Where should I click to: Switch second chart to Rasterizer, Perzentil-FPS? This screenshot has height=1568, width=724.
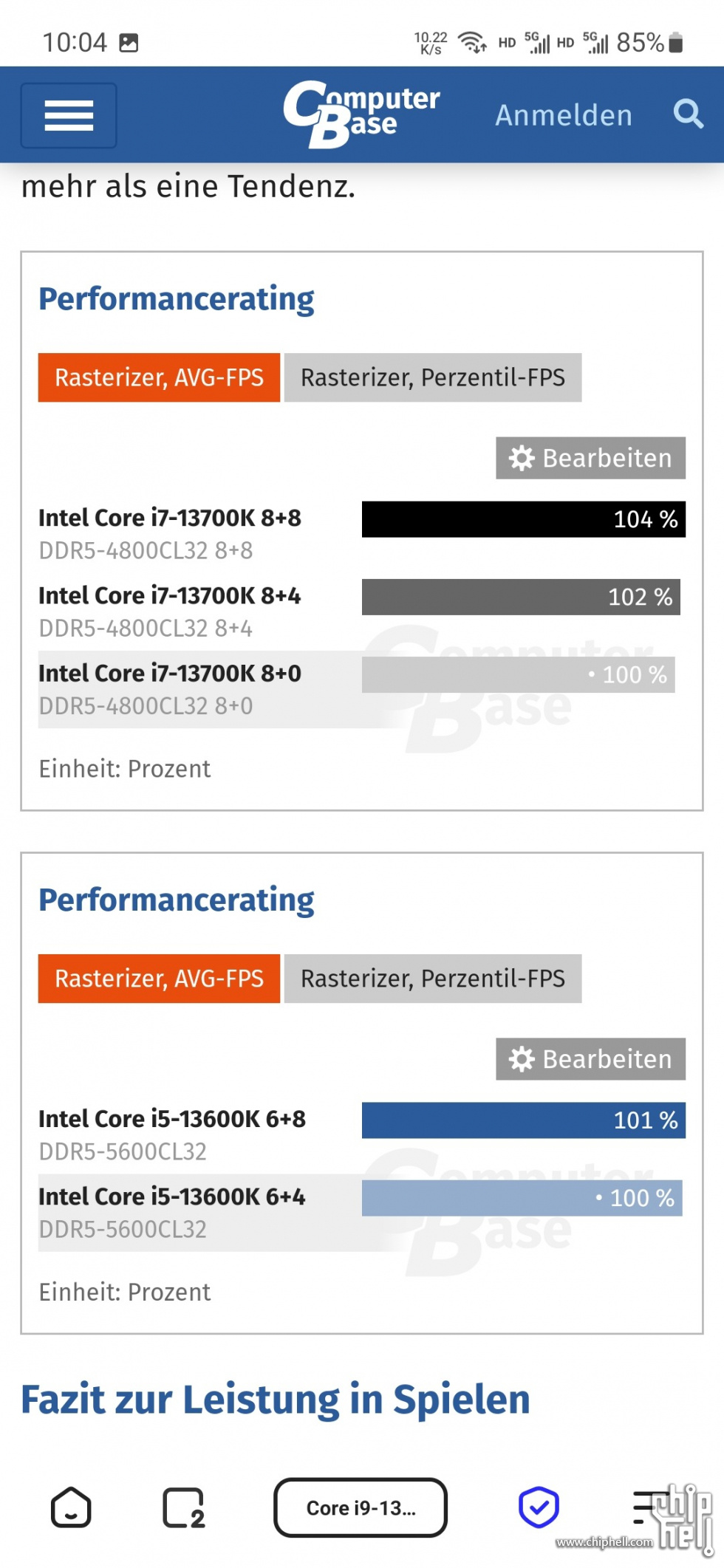[433, 979]
